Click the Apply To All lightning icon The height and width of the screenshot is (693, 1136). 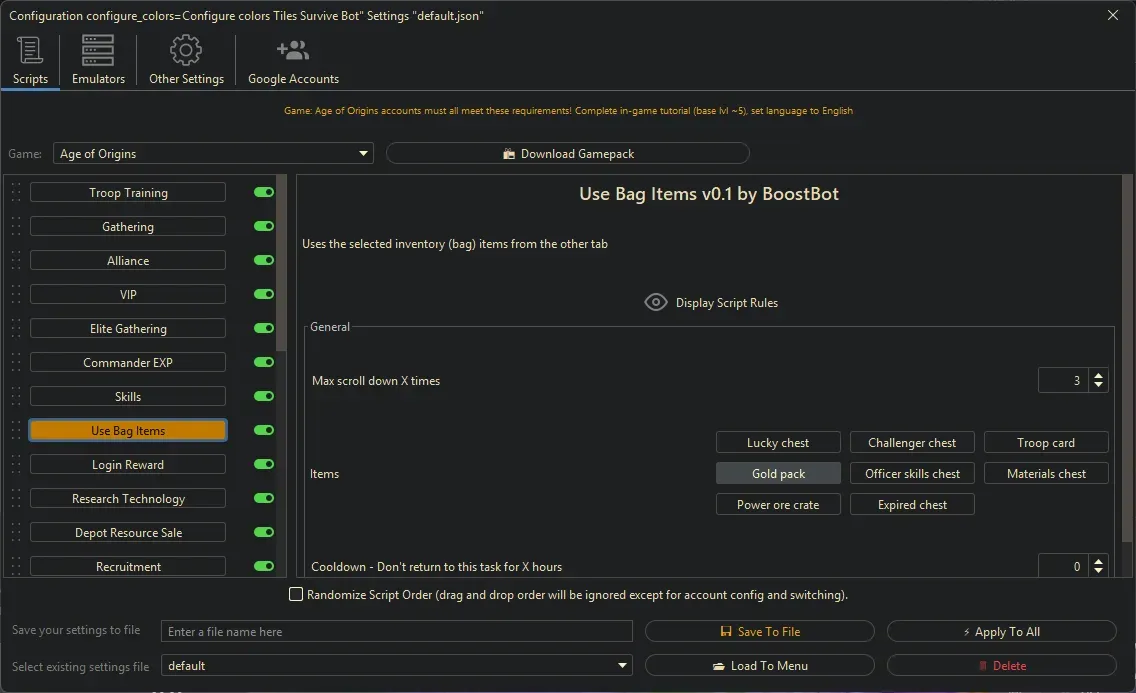[x=966, y=631]
